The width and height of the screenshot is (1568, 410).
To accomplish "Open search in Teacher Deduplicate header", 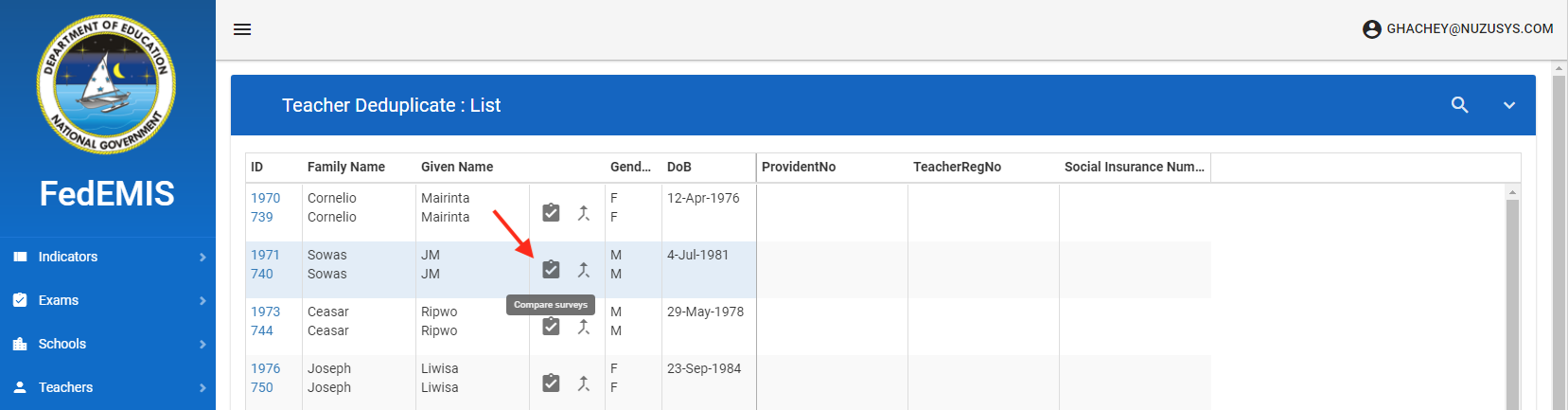I will pos(1460,105).
